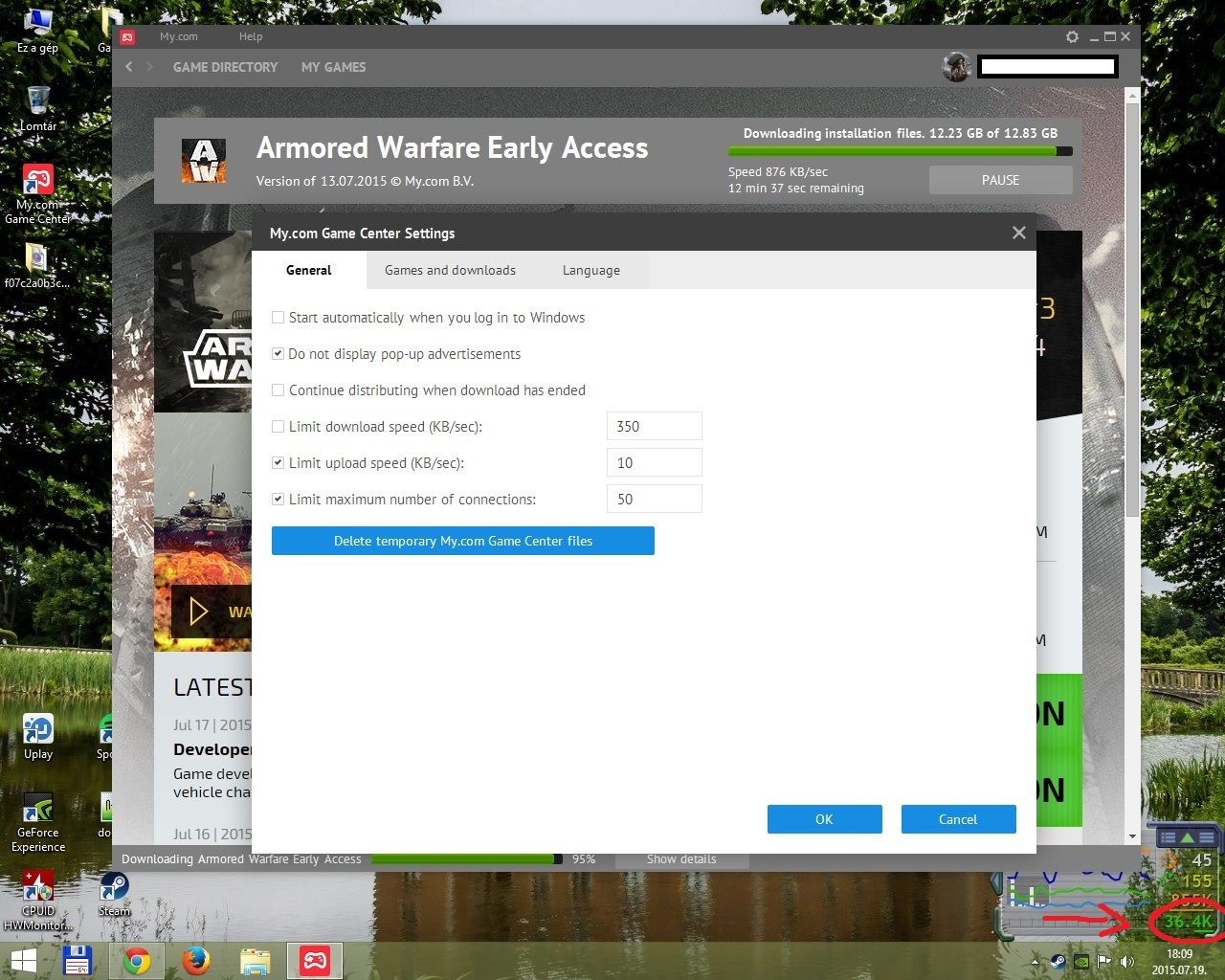The height and width of the screenshot is (980, 1225).
Task: Click the bottom status download progress bar
Action: [x=467, y=858]
